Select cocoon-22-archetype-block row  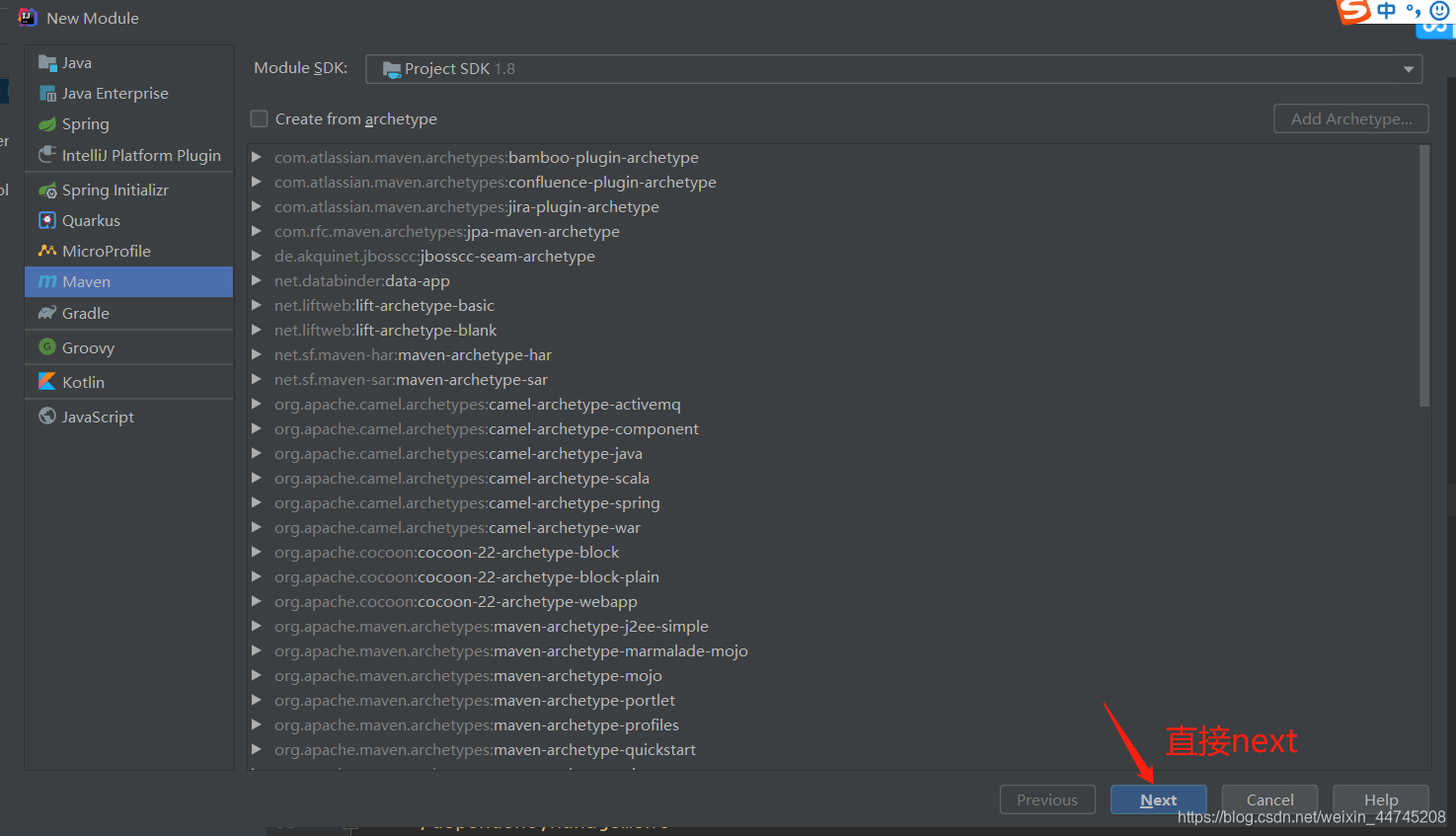834,552
